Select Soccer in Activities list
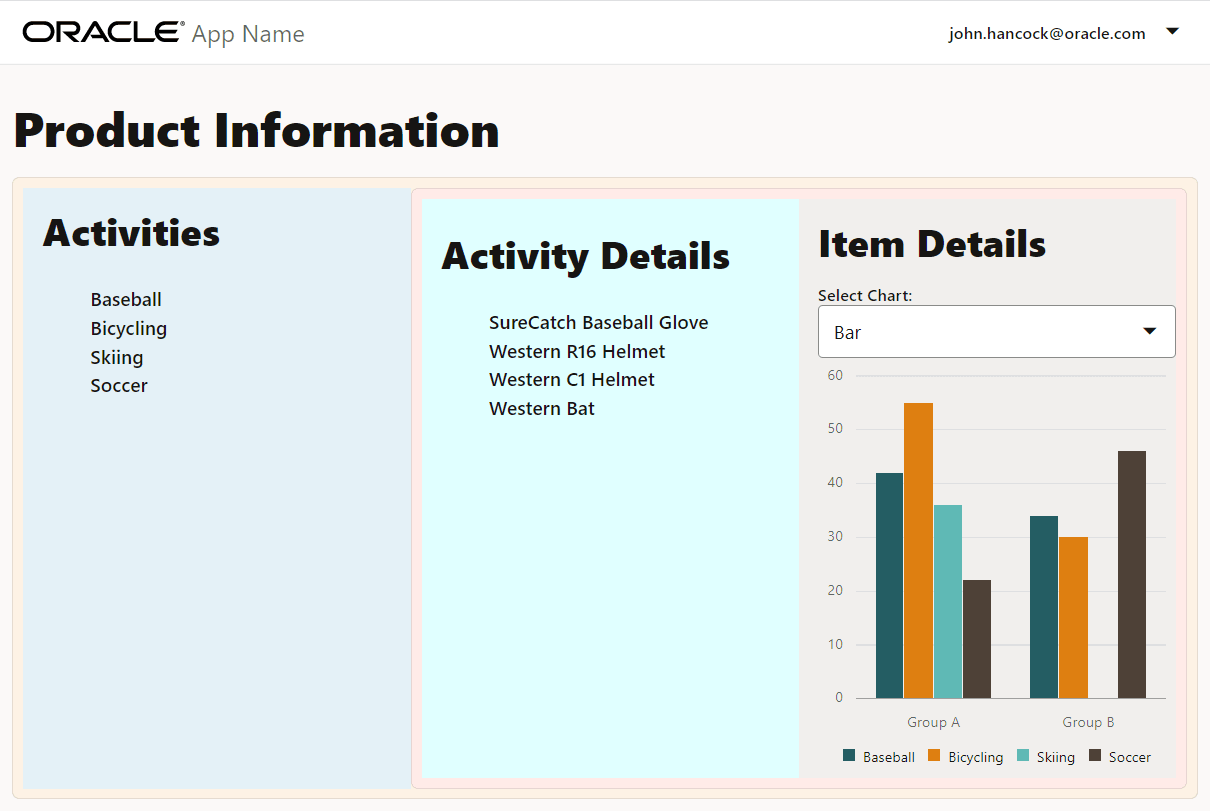Viewport: 1210px width, 811px height. 119,386
